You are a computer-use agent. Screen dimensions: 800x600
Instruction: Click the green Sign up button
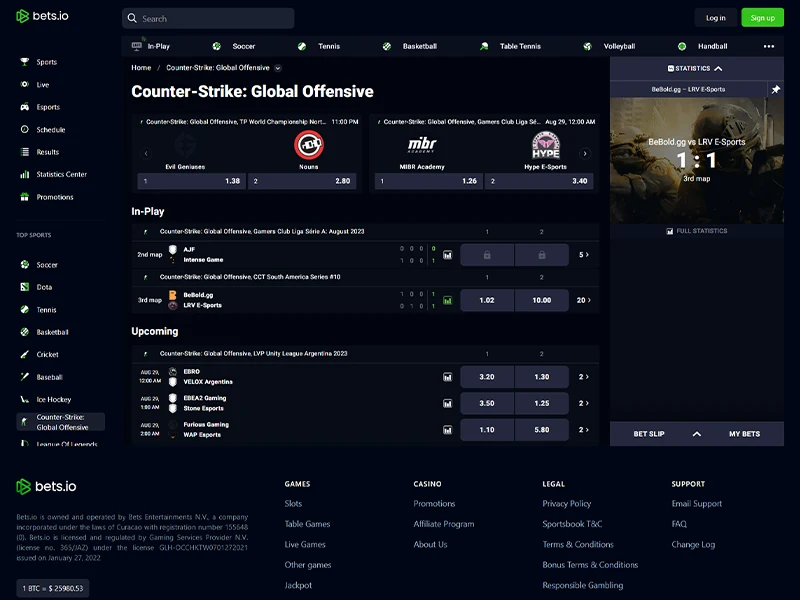tap(762, 18)
